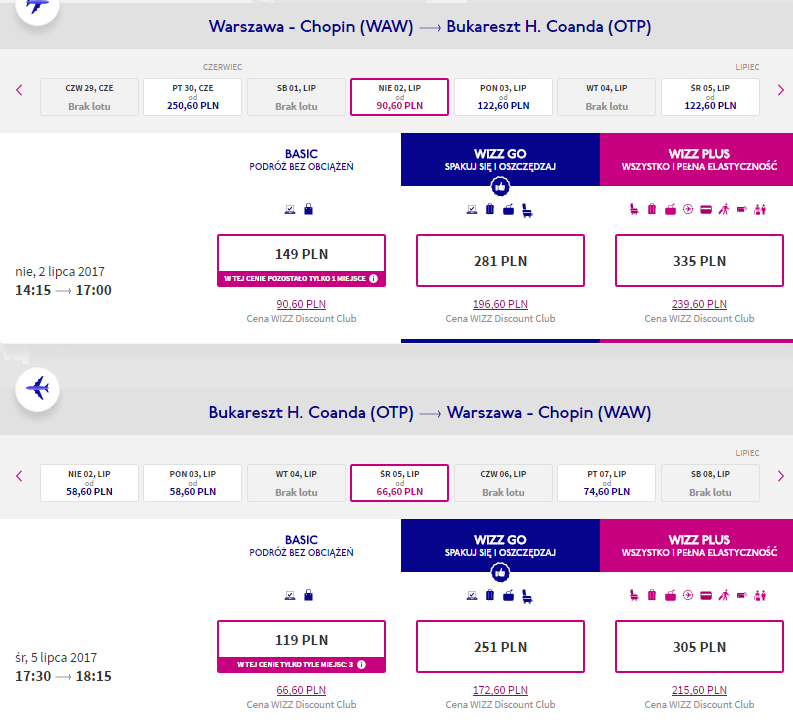Viewport: 793px width, 724px height.
Task: Click return WIZZ PLUS column header
Action: click(696, 545)
